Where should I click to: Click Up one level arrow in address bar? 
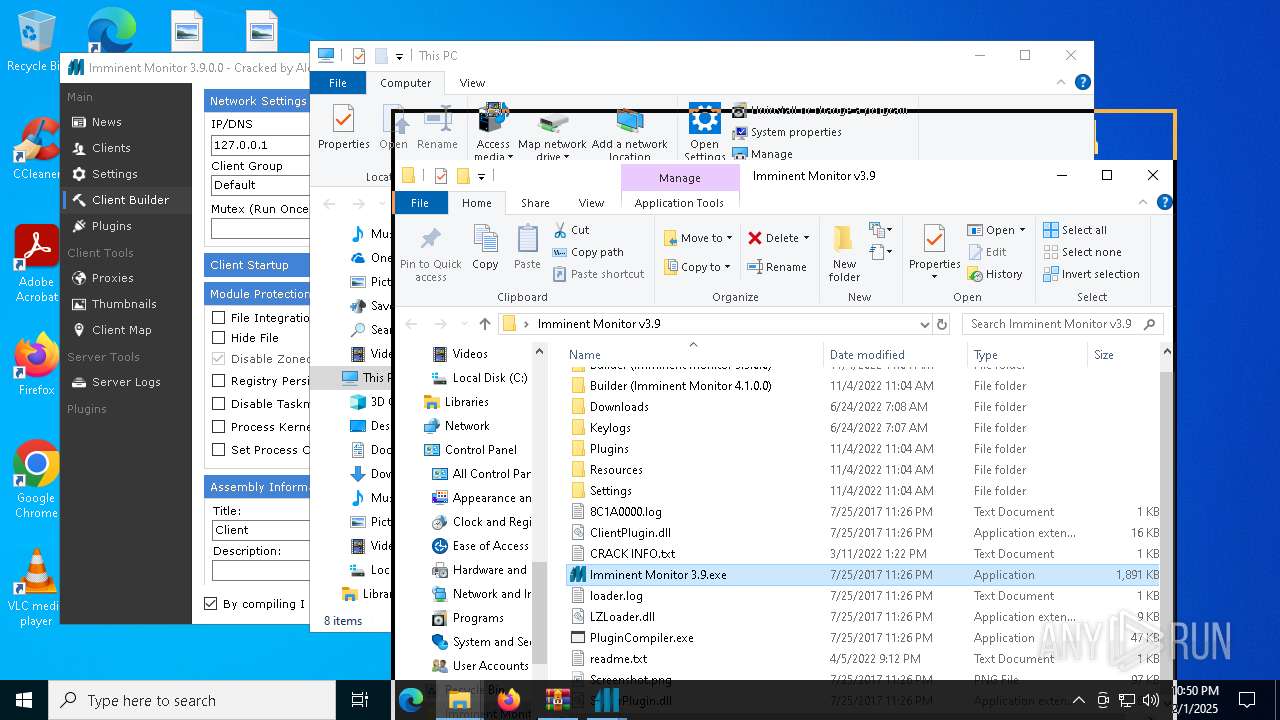tap(485, 324)
